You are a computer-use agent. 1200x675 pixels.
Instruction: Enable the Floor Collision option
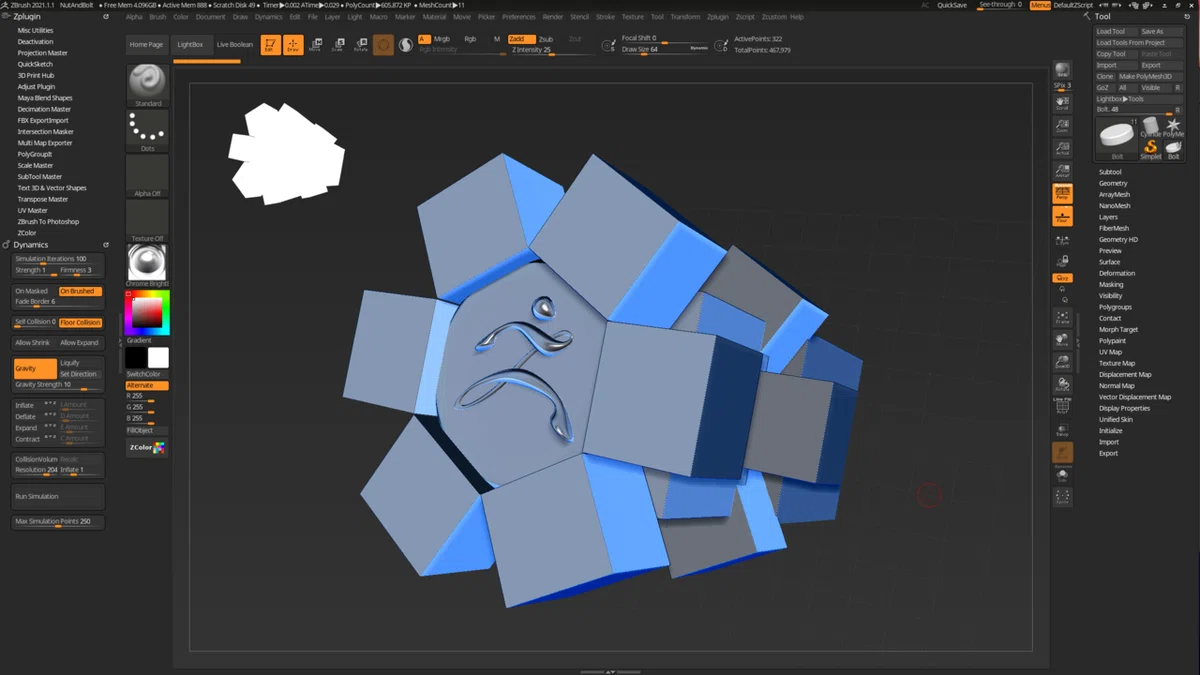(x=80, y=322)
